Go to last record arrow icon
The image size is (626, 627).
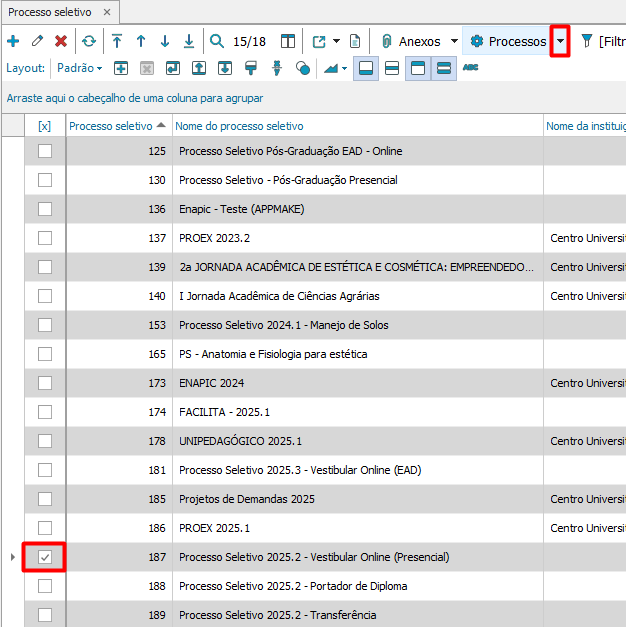[189, 41]
